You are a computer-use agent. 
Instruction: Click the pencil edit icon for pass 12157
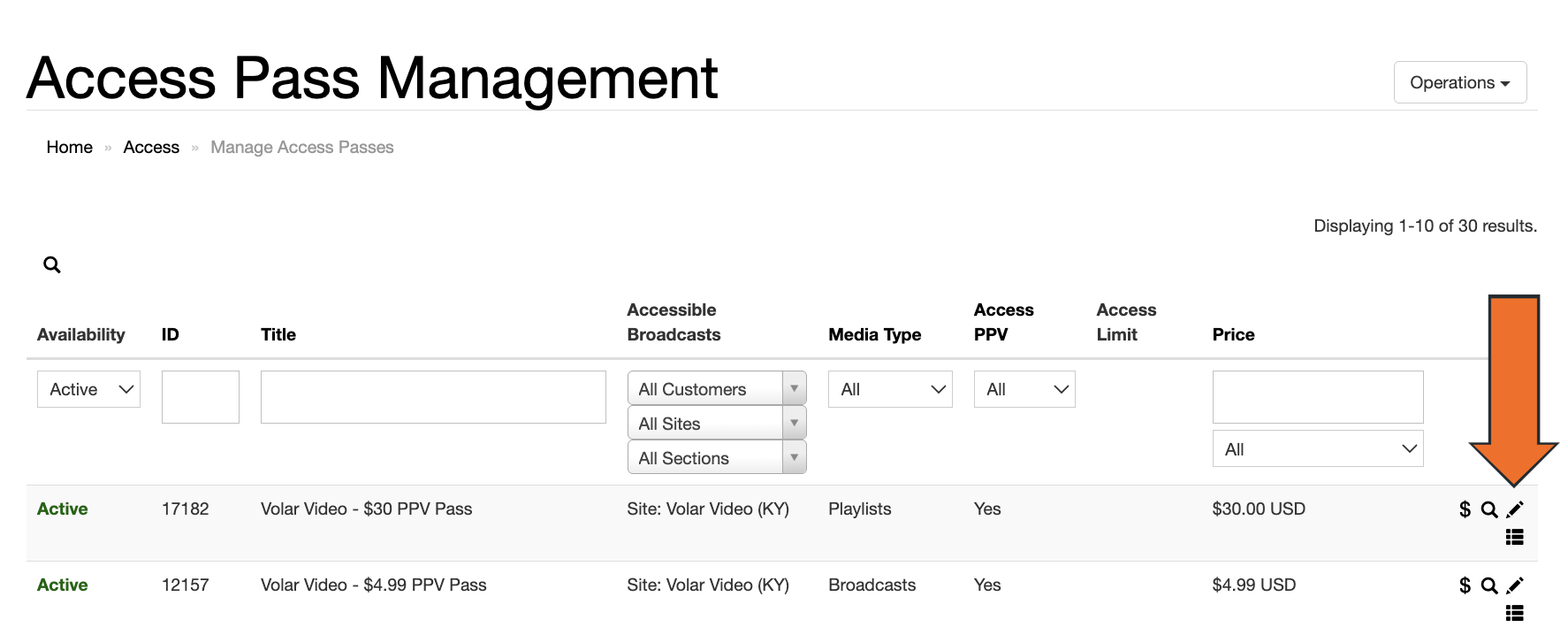pos(1515,585)
